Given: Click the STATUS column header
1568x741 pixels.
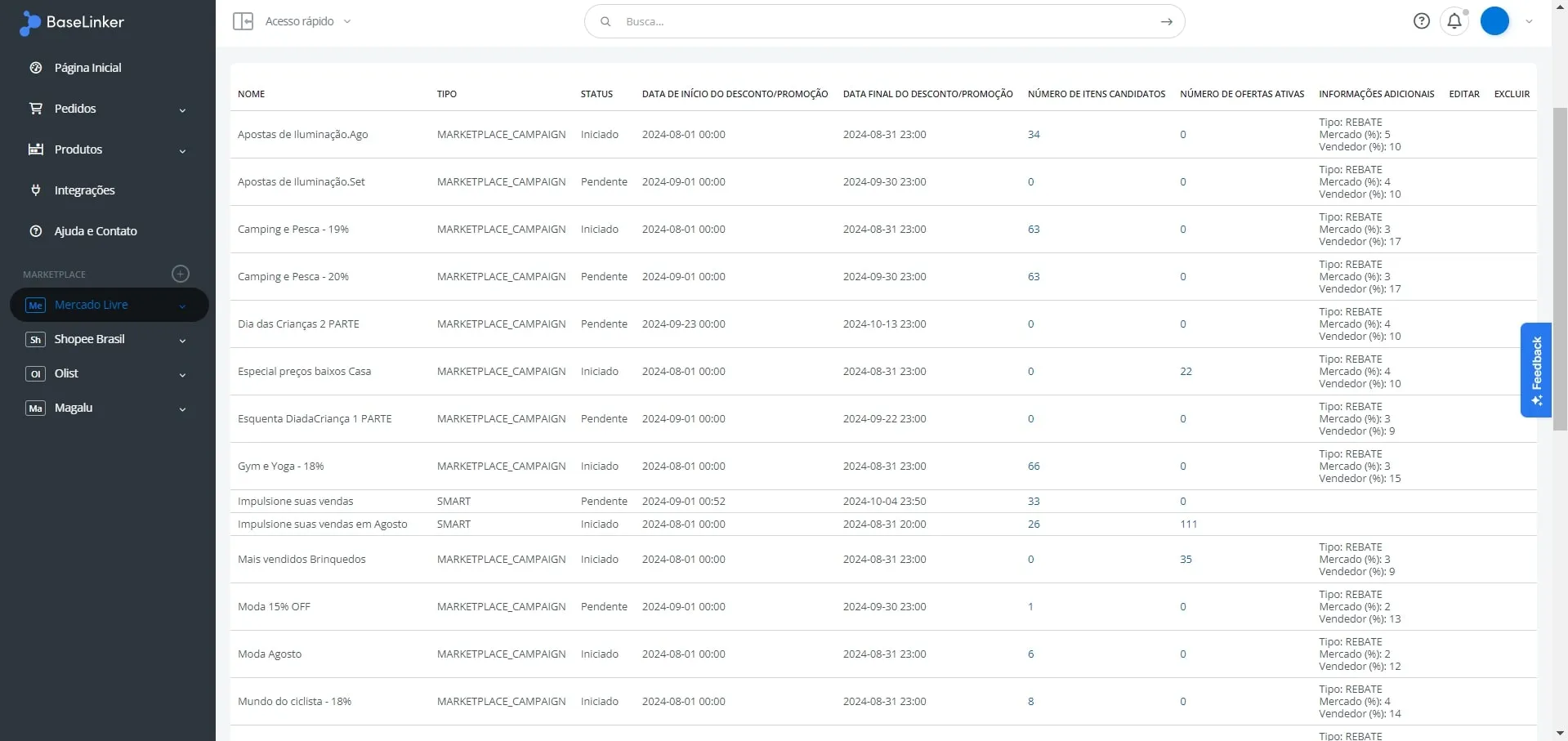Looking at the screenshot, I should [596, 94].
